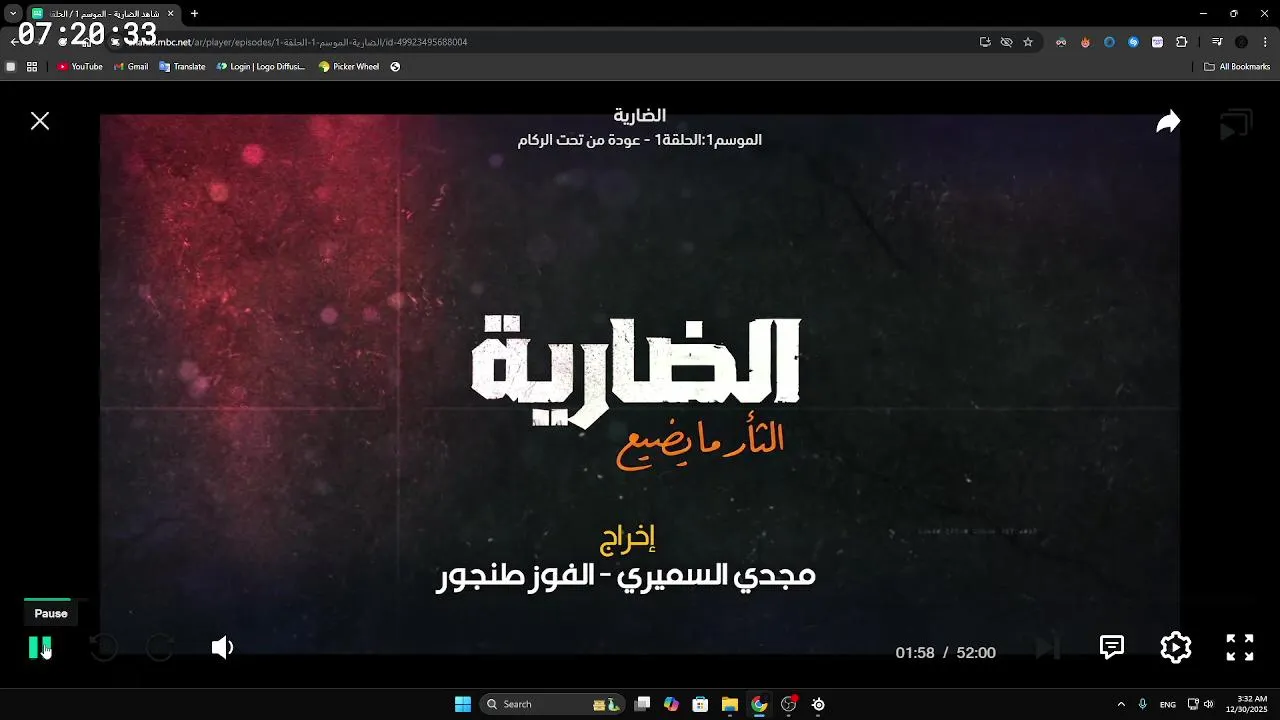Open the cast to screen icon in player
This screenshot has height=720, width=1280.
coord(1236,125)
